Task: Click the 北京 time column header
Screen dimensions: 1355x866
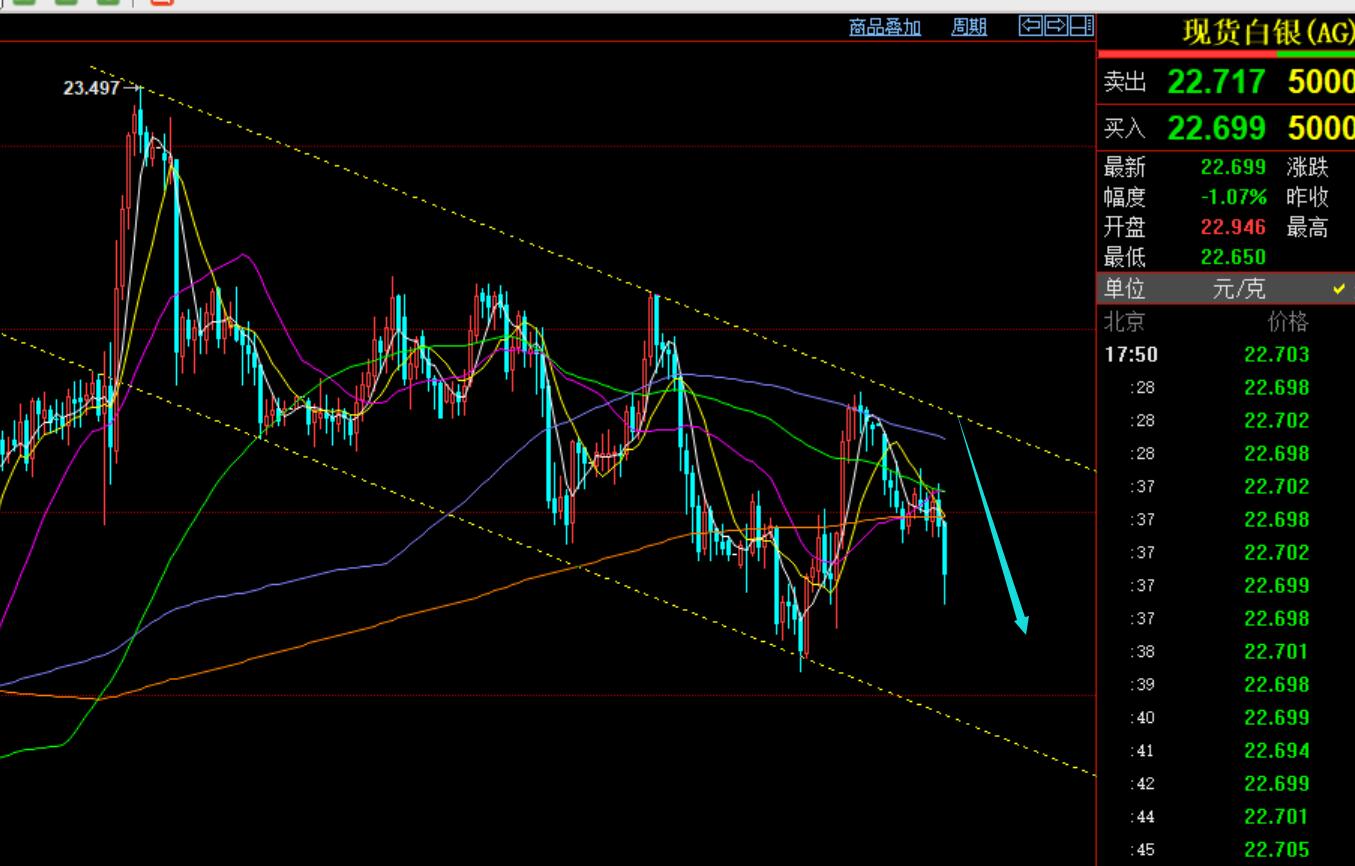Action: [1124, 322]
